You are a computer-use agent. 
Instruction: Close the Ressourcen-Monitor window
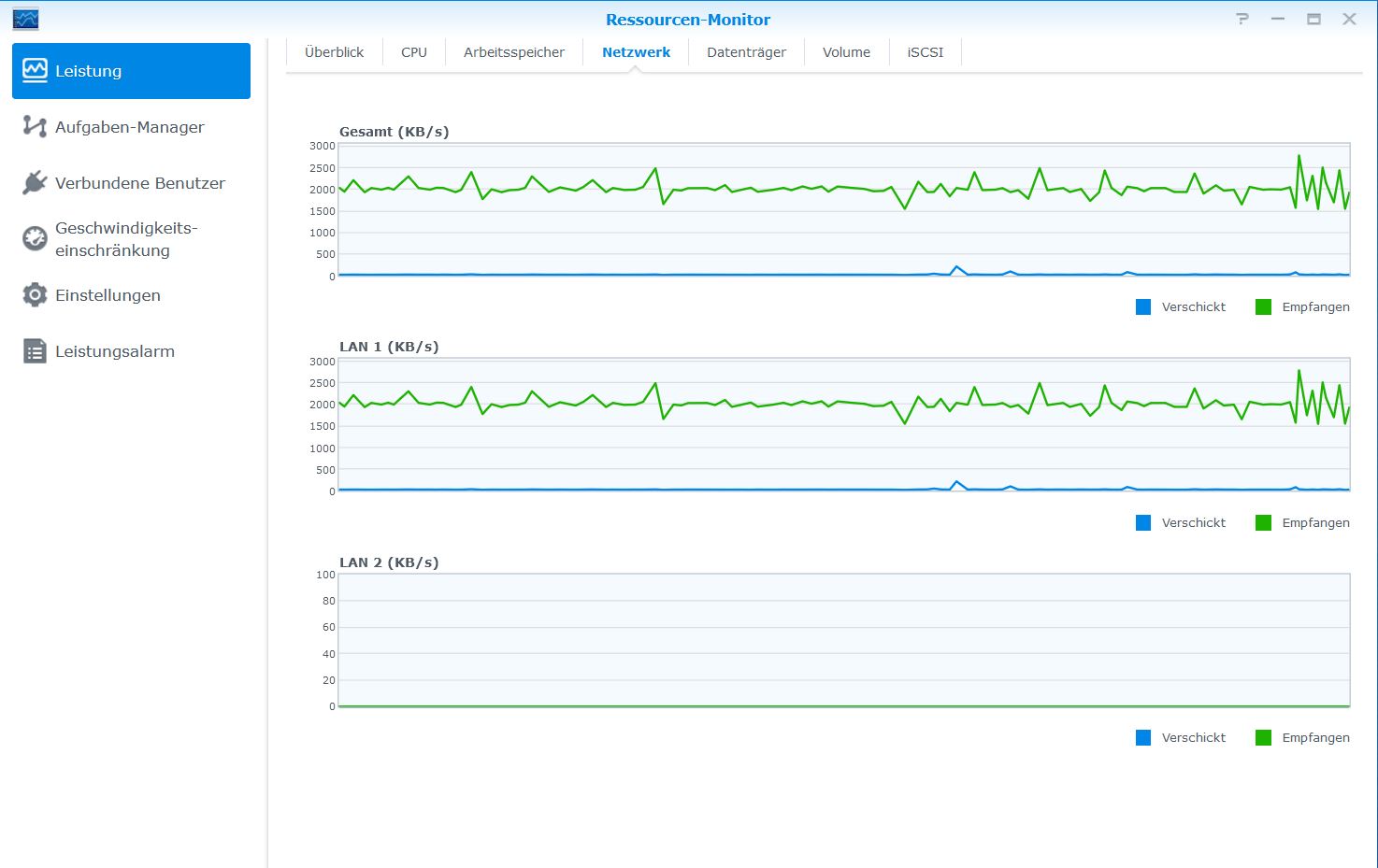coord(1349,19)
